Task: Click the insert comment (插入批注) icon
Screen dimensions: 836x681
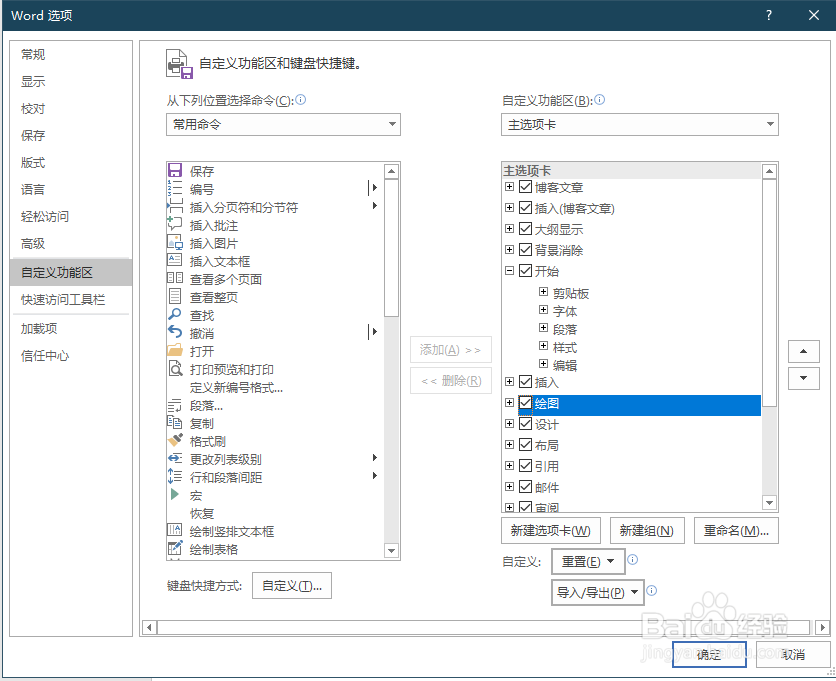Action: pyautogui.click(x=175, y=225)
